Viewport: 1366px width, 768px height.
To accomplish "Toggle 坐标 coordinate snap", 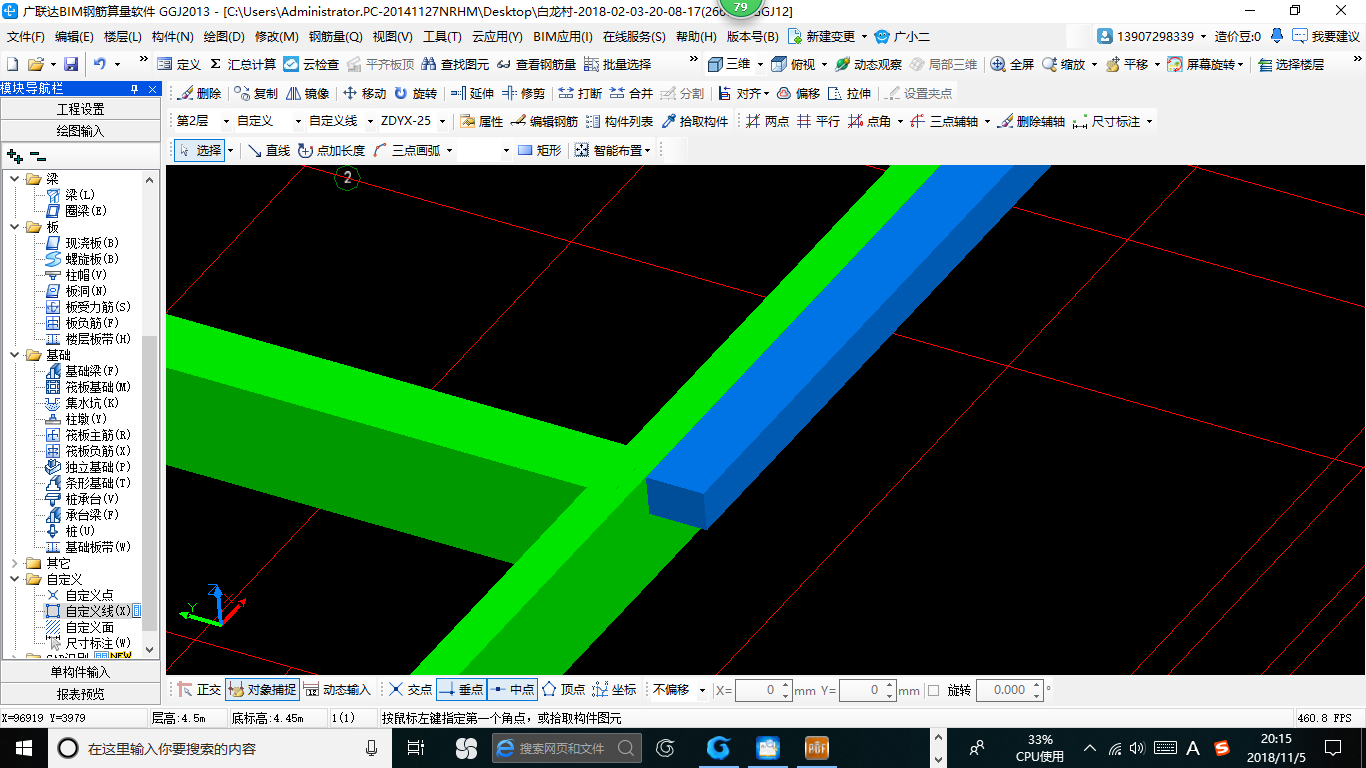I will tap(615, 690).
